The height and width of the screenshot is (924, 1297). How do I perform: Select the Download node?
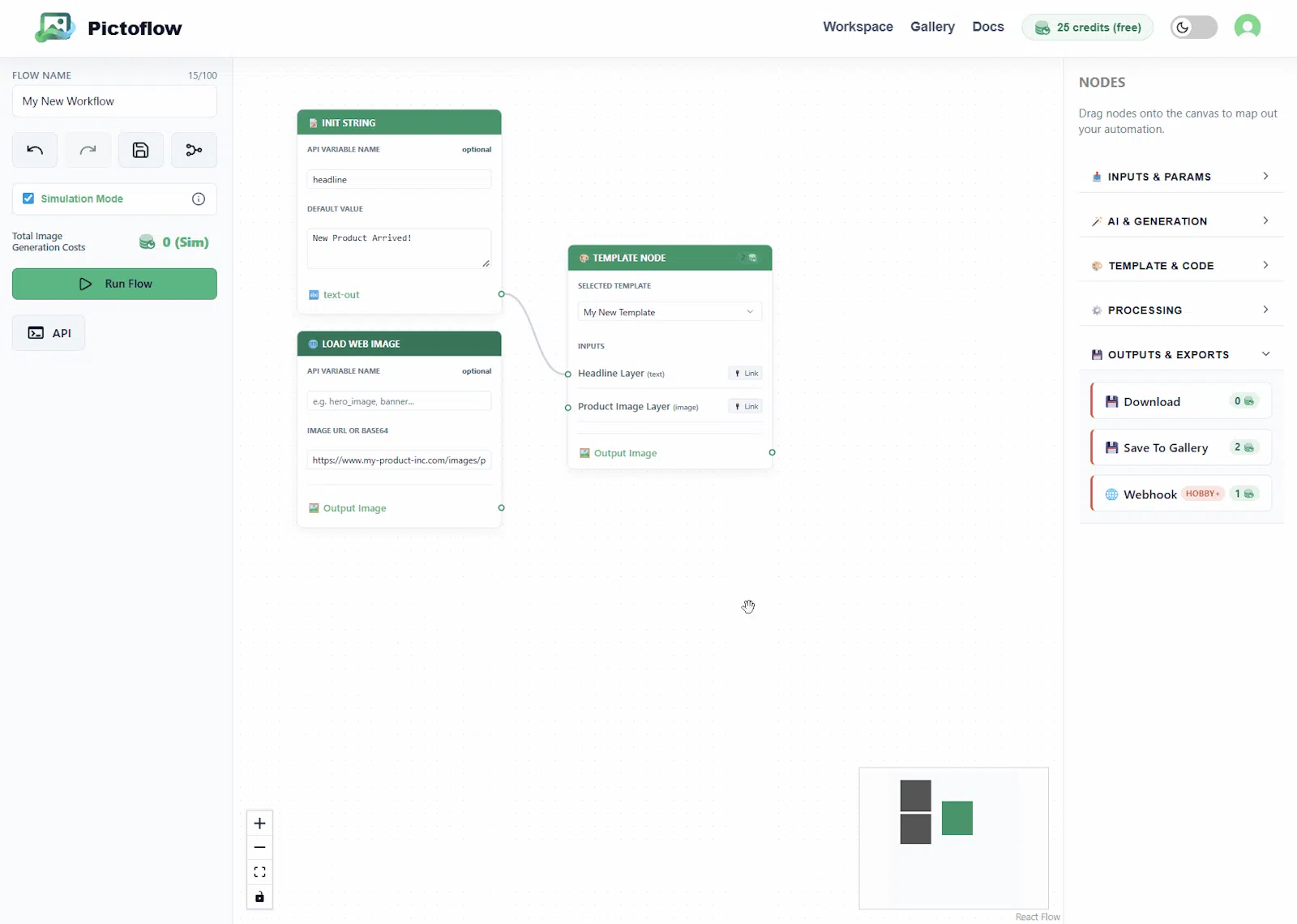tap(1181, 401)
